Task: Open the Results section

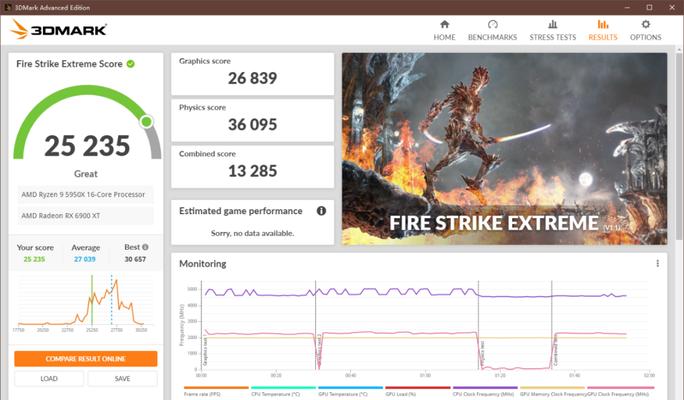Action: (x=602, y=30)
